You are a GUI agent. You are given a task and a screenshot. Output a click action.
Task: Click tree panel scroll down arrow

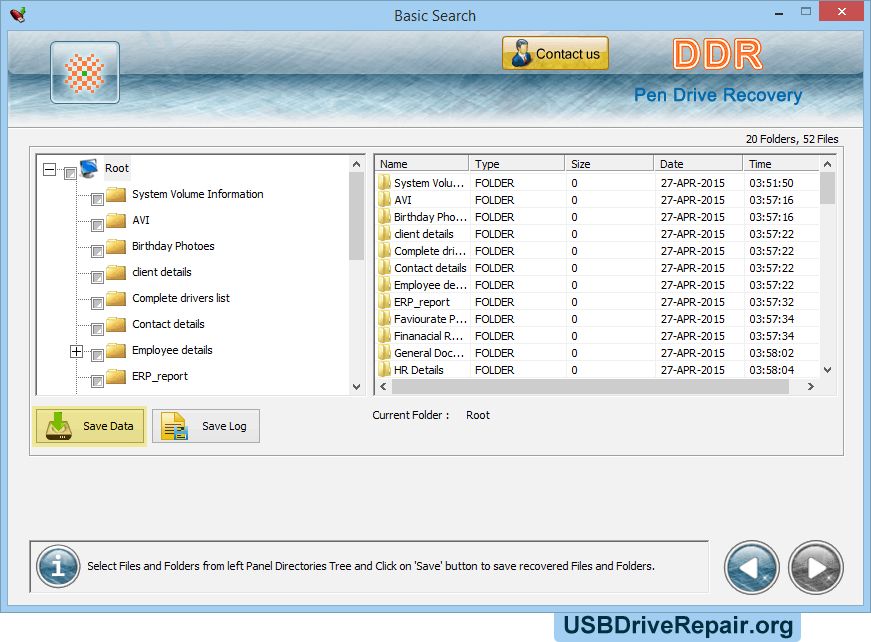[x=357, y=387]
